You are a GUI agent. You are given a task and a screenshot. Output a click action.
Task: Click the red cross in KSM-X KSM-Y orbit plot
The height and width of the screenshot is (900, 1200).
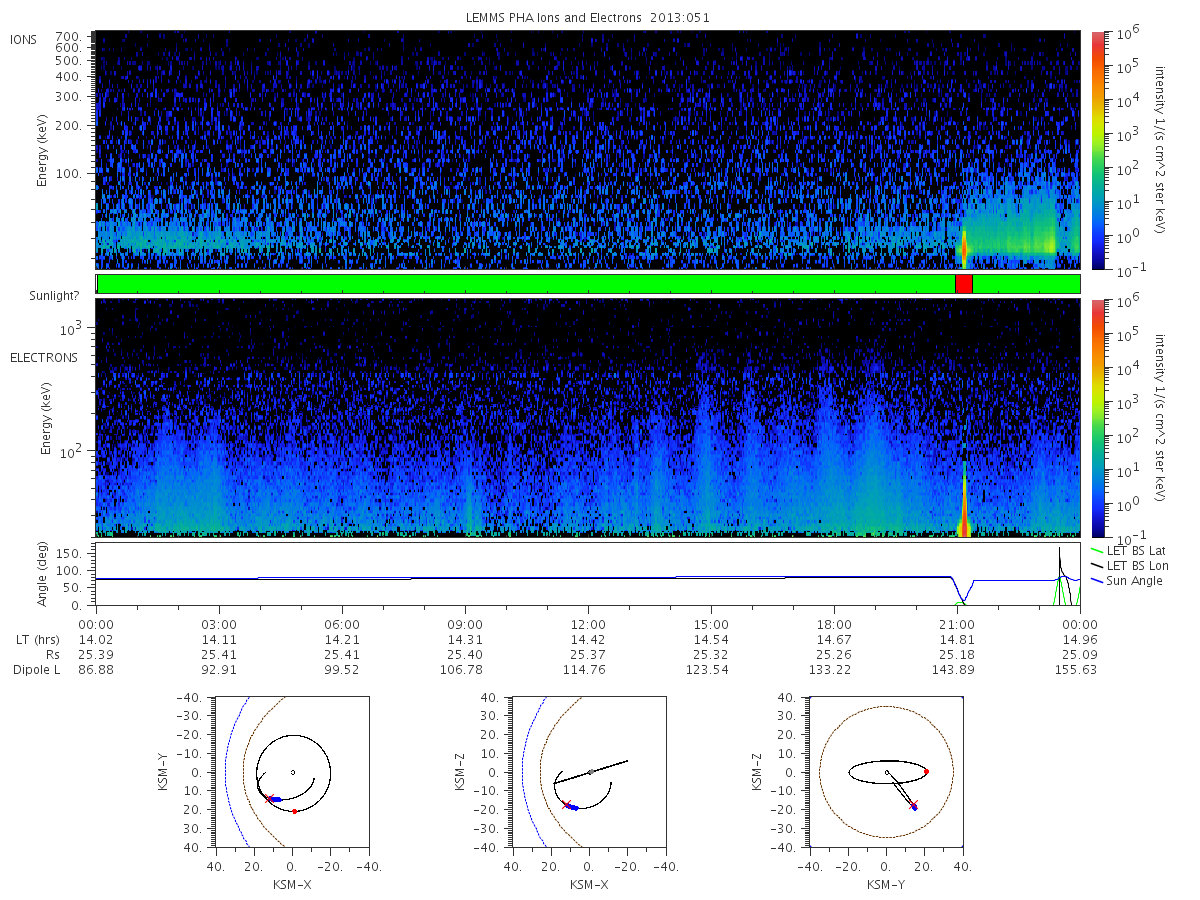point(269,797)
